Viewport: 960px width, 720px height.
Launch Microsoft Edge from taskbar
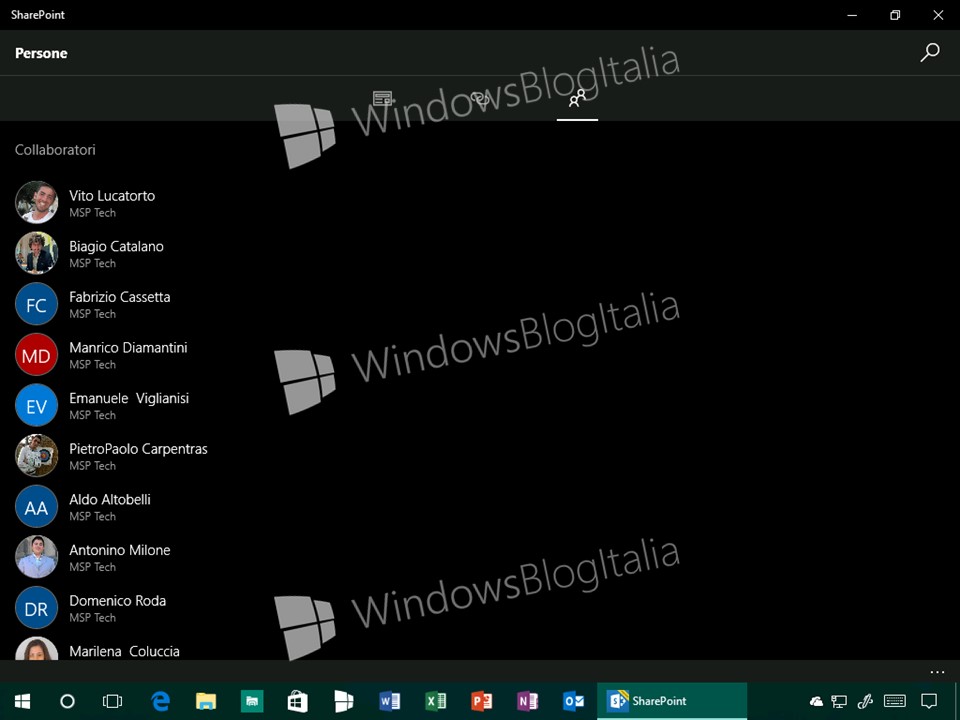[160, 701]
